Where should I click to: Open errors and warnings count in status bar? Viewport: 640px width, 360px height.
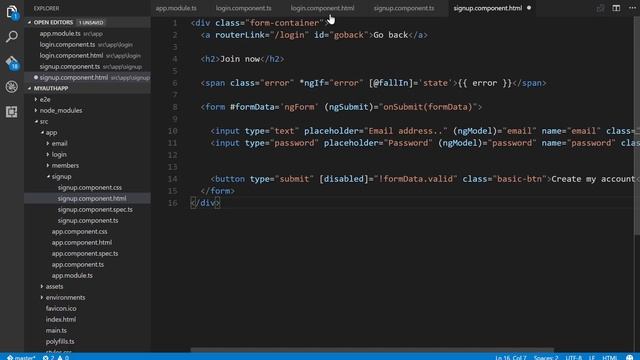point(56,357)
